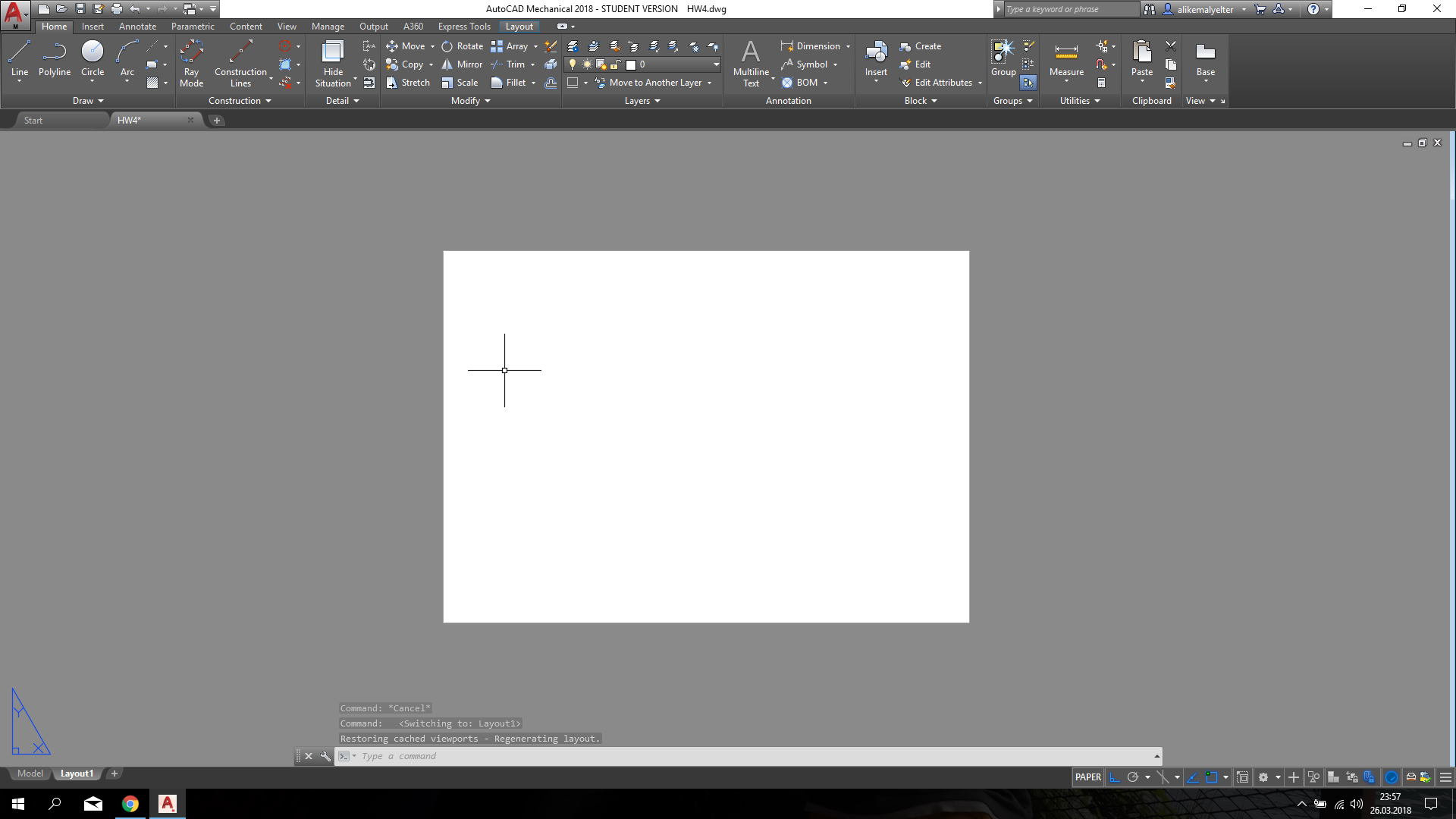
Task: Select the Line tool
Action: click(x=20, y=53)
